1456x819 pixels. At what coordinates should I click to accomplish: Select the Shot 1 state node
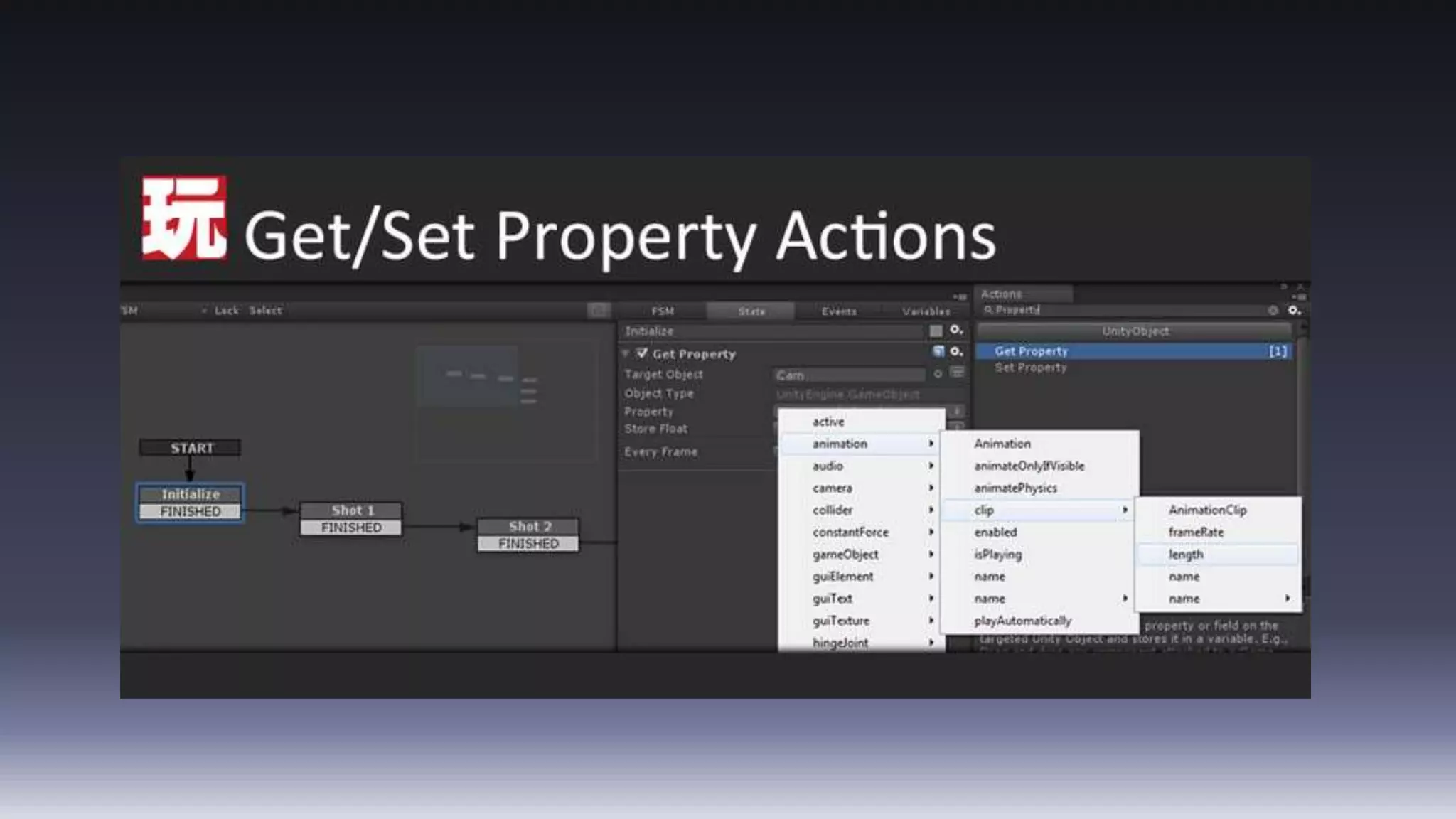coord(351,510)
